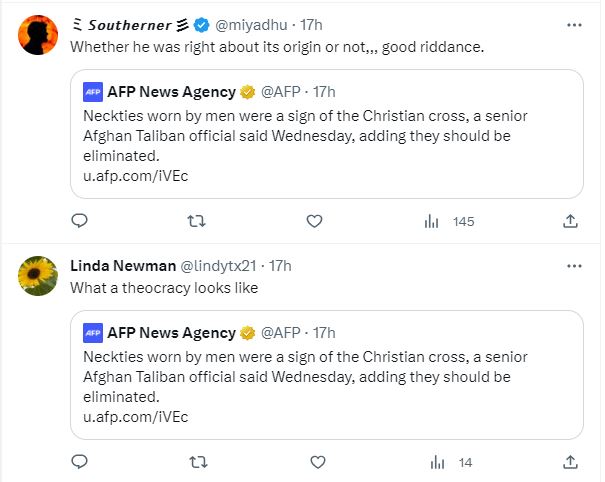Open more options for Linda Newman's tweet

pyautogui.click(x=573, y=266)
